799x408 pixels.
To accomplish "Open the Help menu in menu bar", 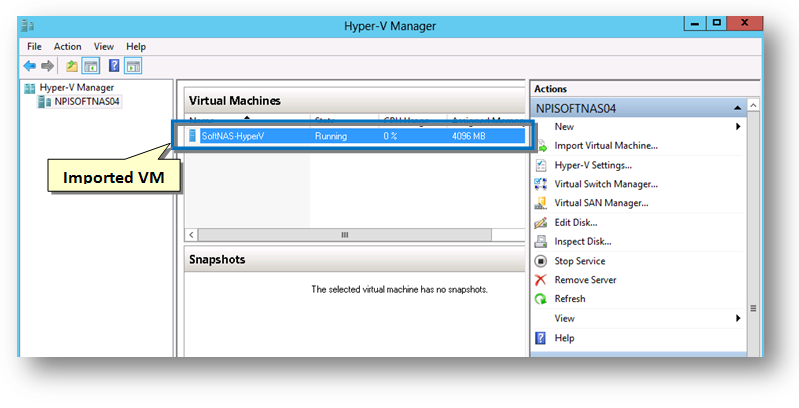I will [x=136, y=46].
